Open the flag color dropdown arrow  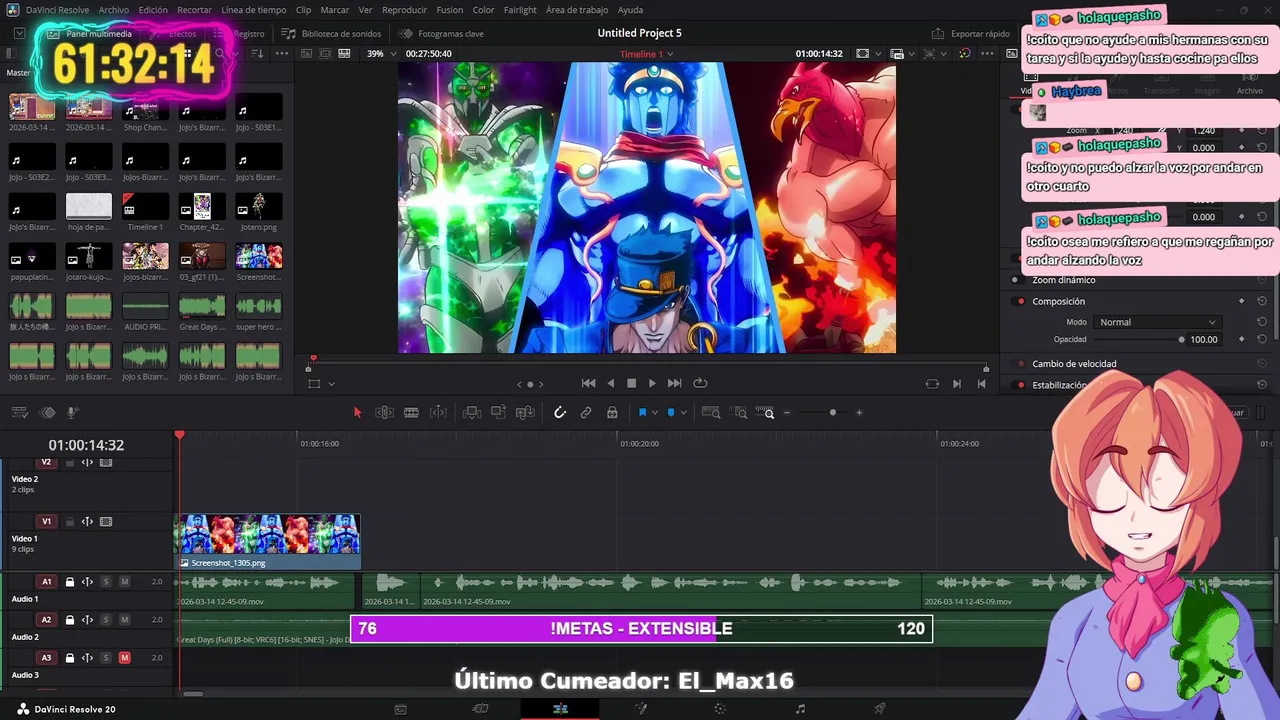(655, 413)
